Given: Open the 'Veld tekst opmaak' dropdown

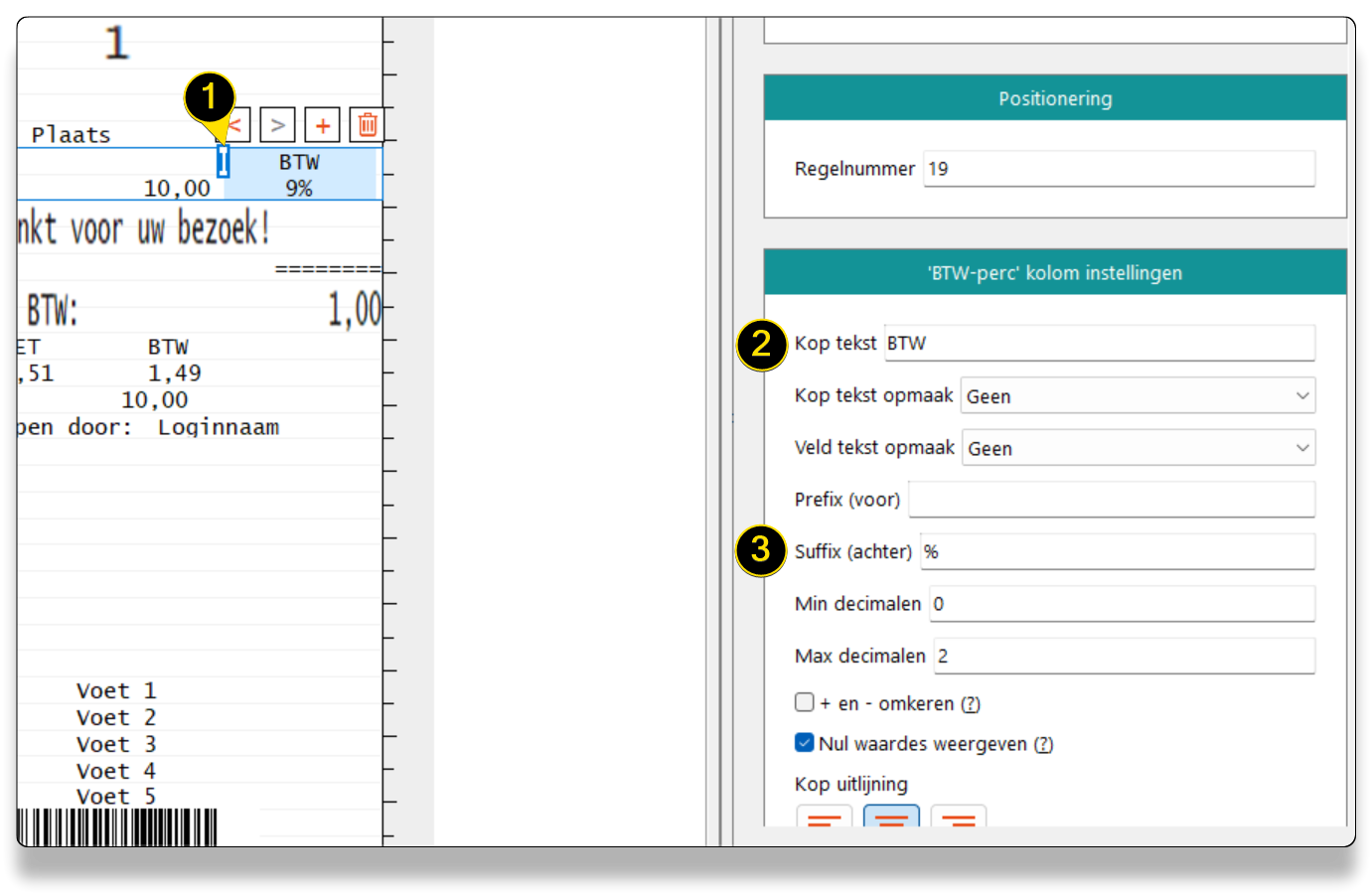Looking at the screenshot, I should click(x=1138, y=448).
